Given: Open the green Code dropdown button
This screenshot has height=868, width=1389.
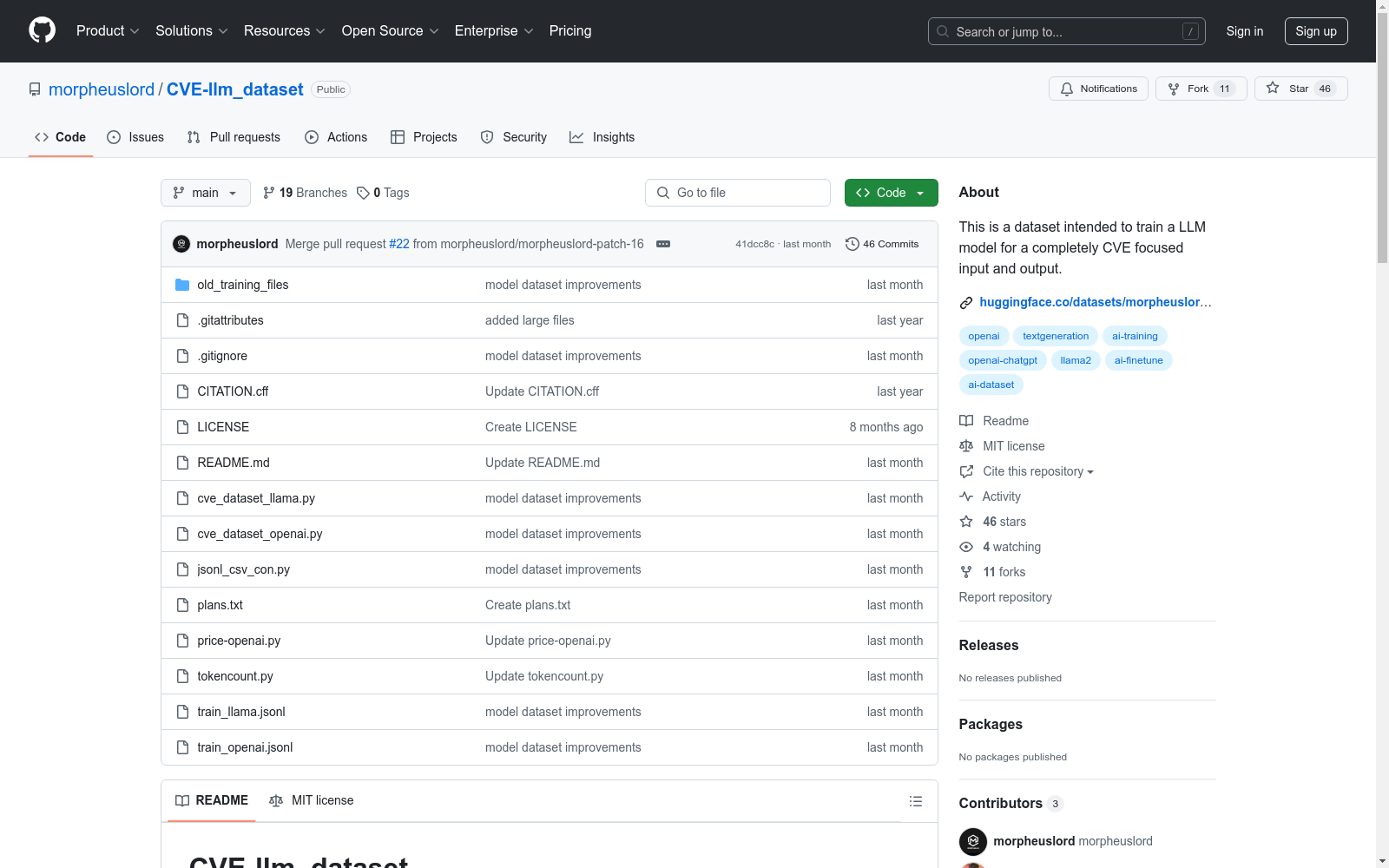Looking at the screenshot, I should pos(892,193).
